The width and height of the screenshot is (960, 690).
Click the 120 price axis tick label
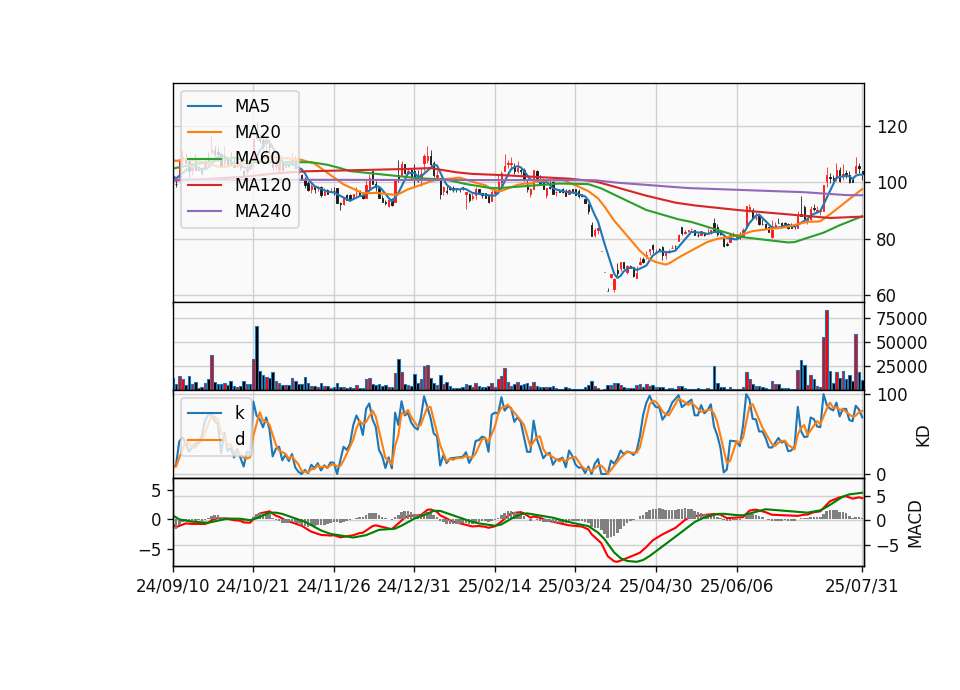(892, 127)
